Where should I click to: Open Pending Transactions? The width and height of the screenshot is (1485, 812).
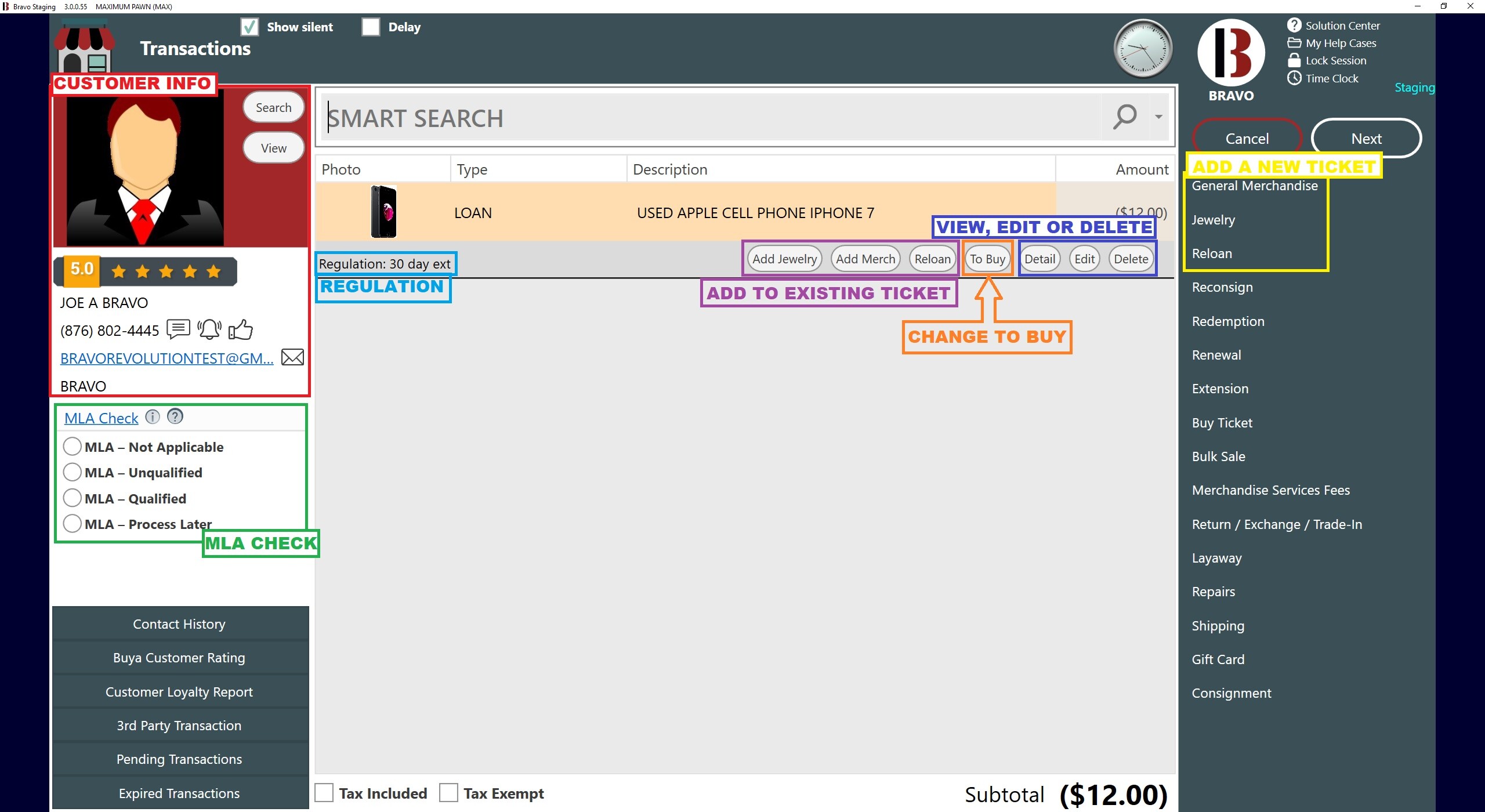pyautogui.click(x=180, y=759)
